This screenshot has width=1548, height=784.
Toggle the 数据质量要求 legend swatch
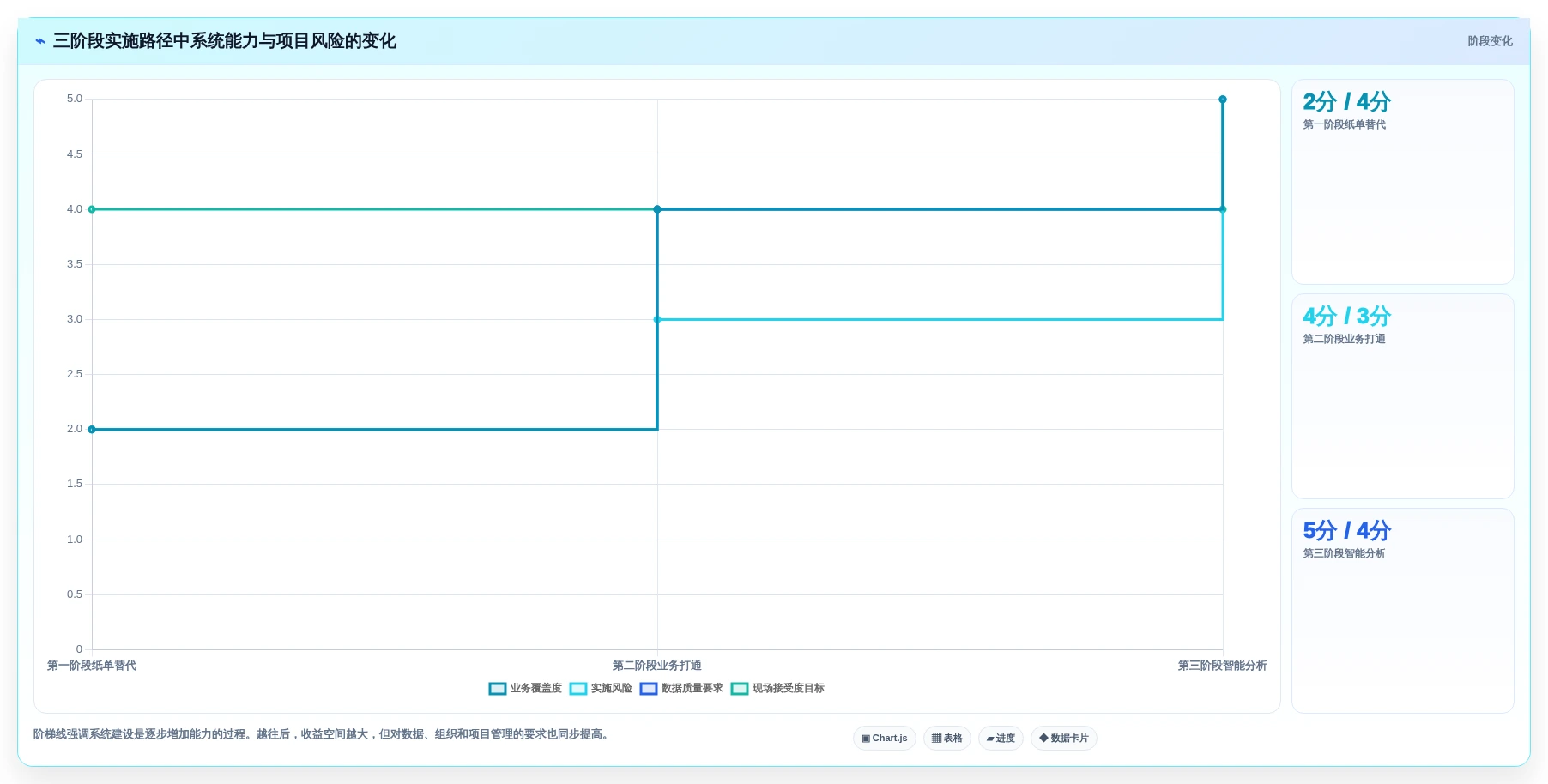[x=649, y=689]
